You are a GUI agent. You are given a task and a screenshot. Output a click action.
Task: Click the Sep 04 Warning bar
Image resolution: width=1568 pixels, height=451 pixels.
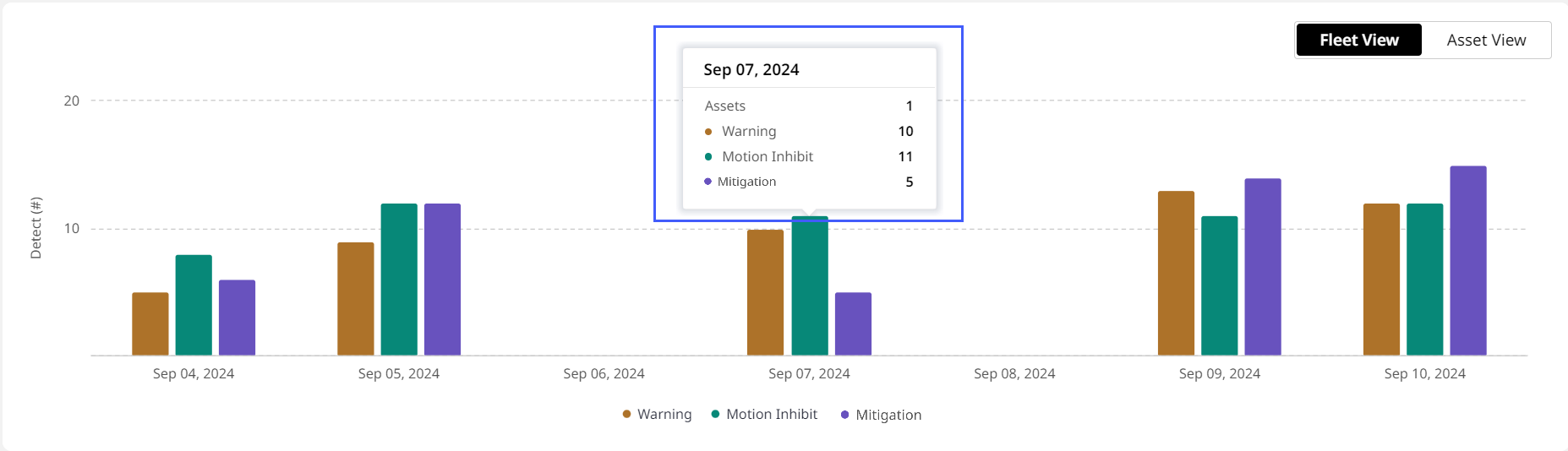(150, 323)
